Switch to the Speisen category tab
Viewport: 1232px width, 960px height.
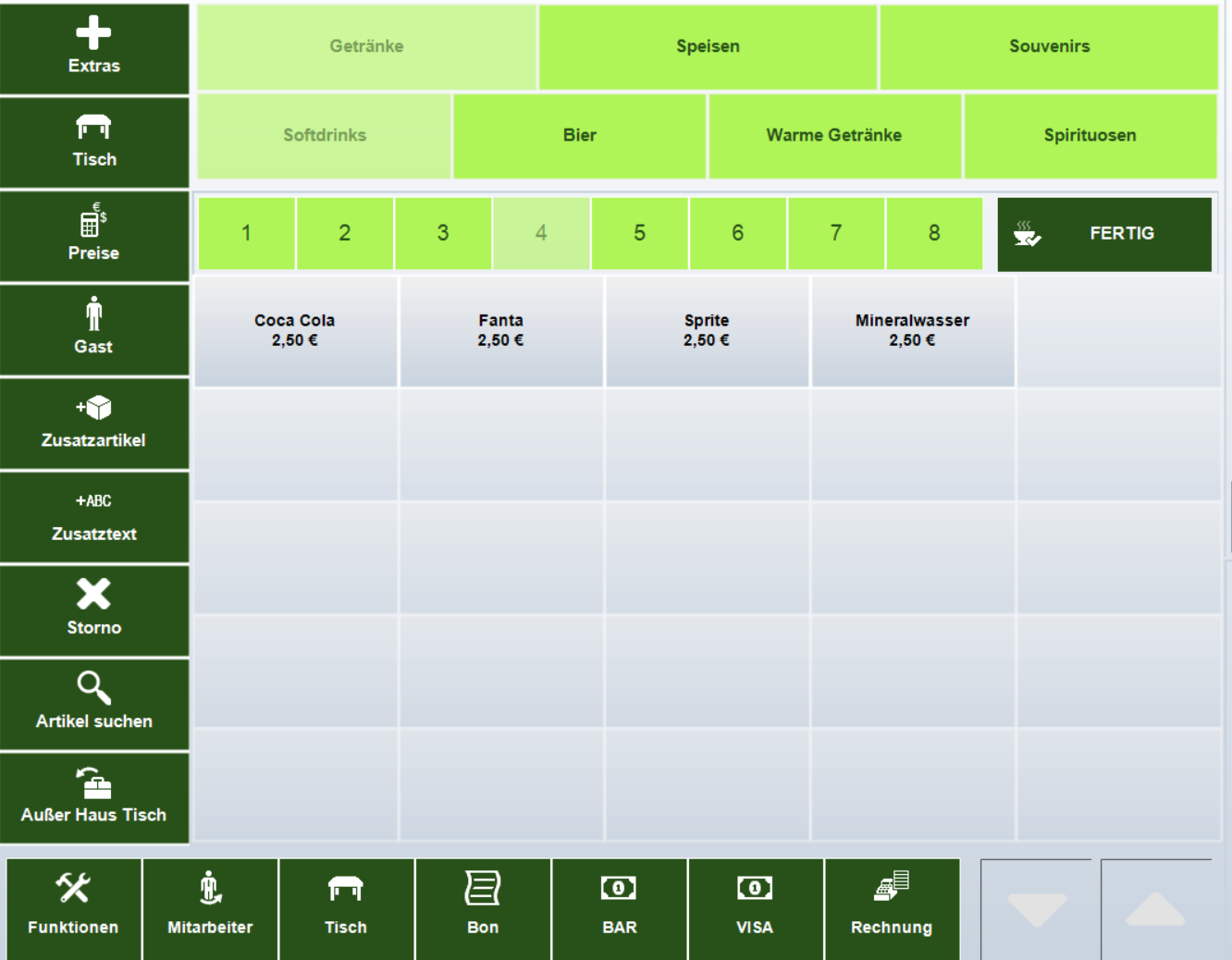coord(708,46)
